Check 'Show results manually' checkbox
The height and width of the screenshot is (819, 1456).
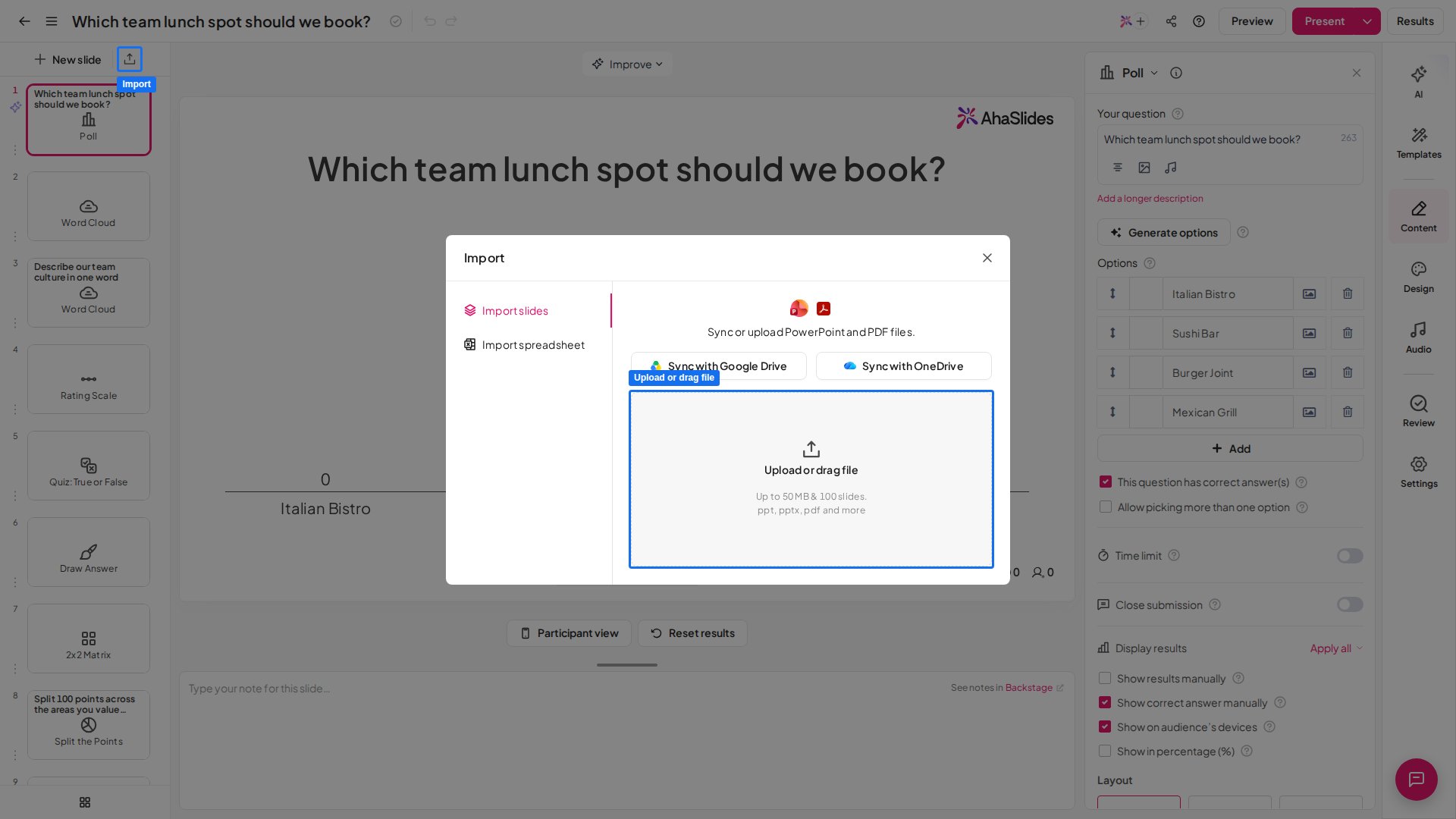pos(1105,678)
